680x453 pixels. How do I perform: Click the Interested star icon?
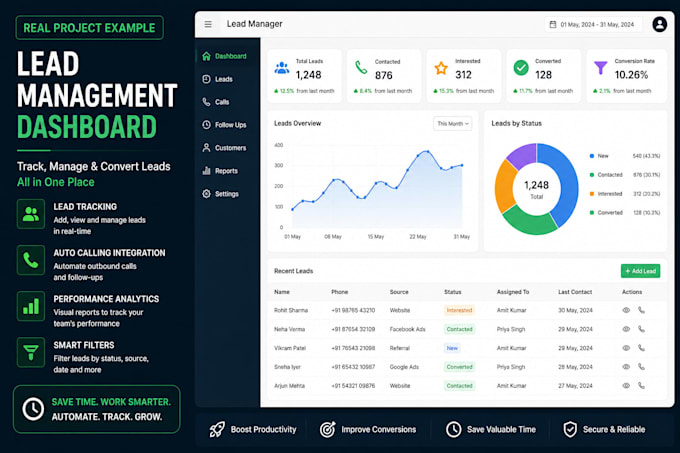pos(441,68)
